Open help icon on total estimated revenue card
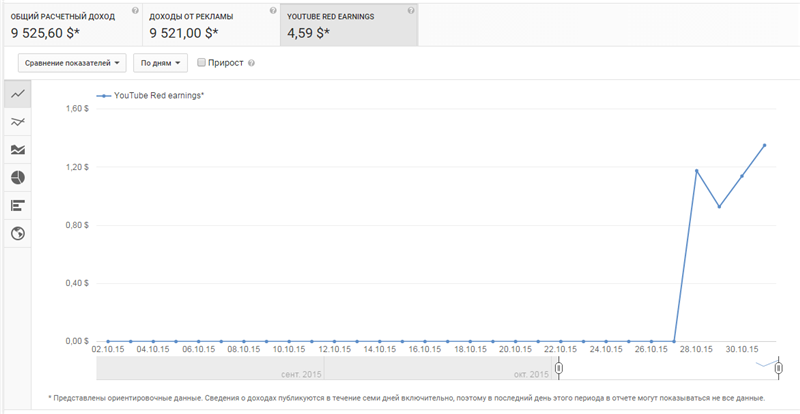The height and width of the screenshot is (414, 800). (x=135, y=10)
